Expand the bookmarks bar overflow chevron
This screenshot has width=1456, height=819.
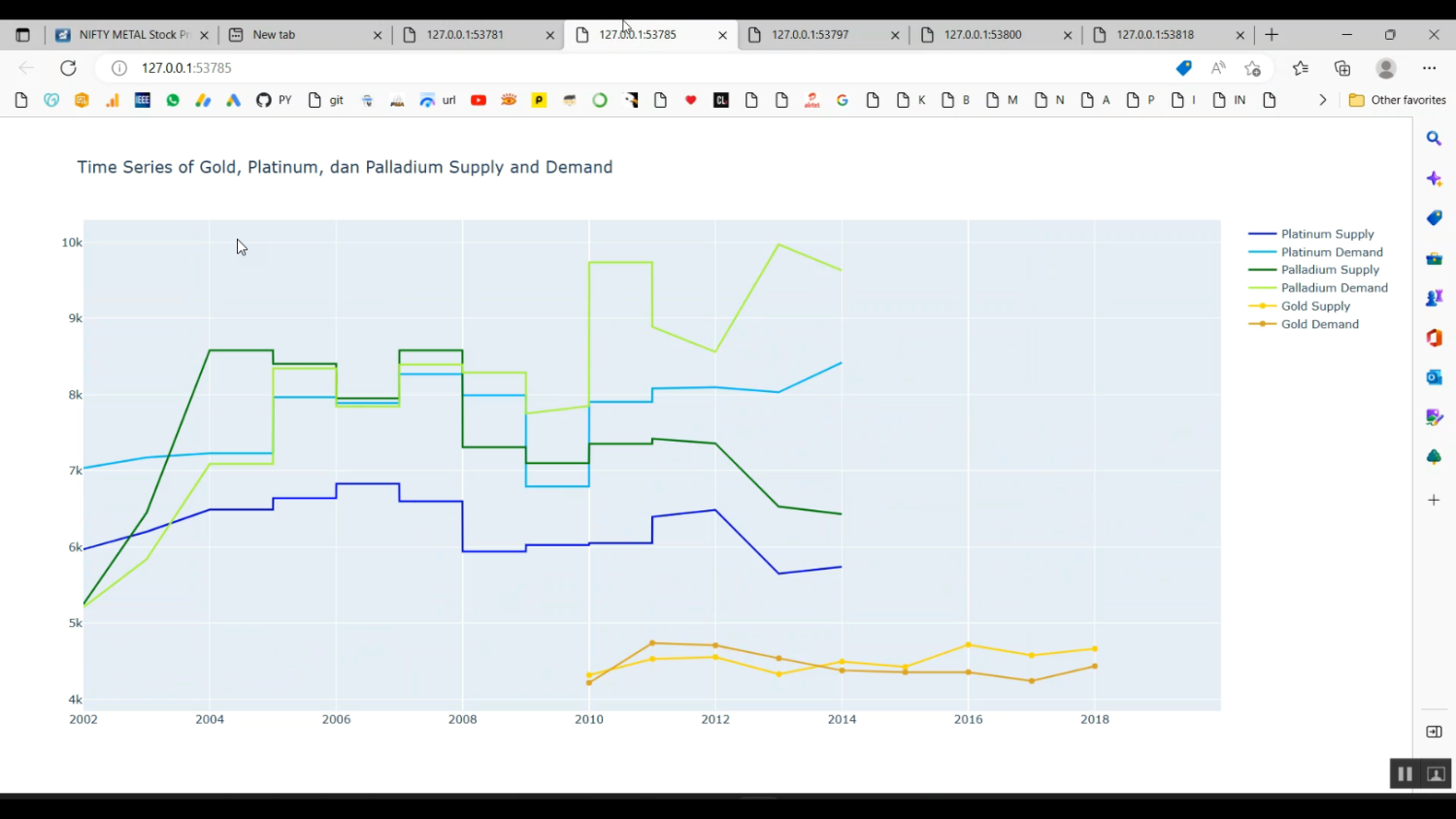(x=1322, y=100)
